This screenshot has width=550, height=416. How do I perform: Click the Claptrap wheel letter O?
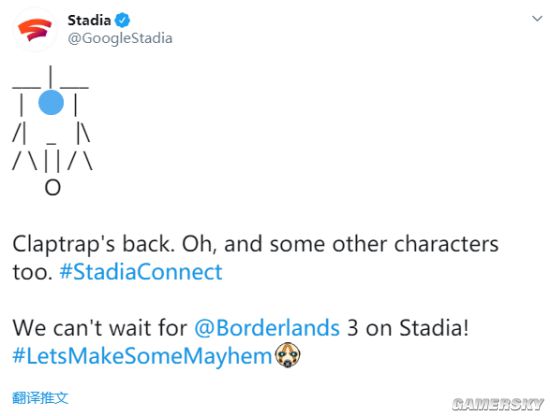coord(53,187)
